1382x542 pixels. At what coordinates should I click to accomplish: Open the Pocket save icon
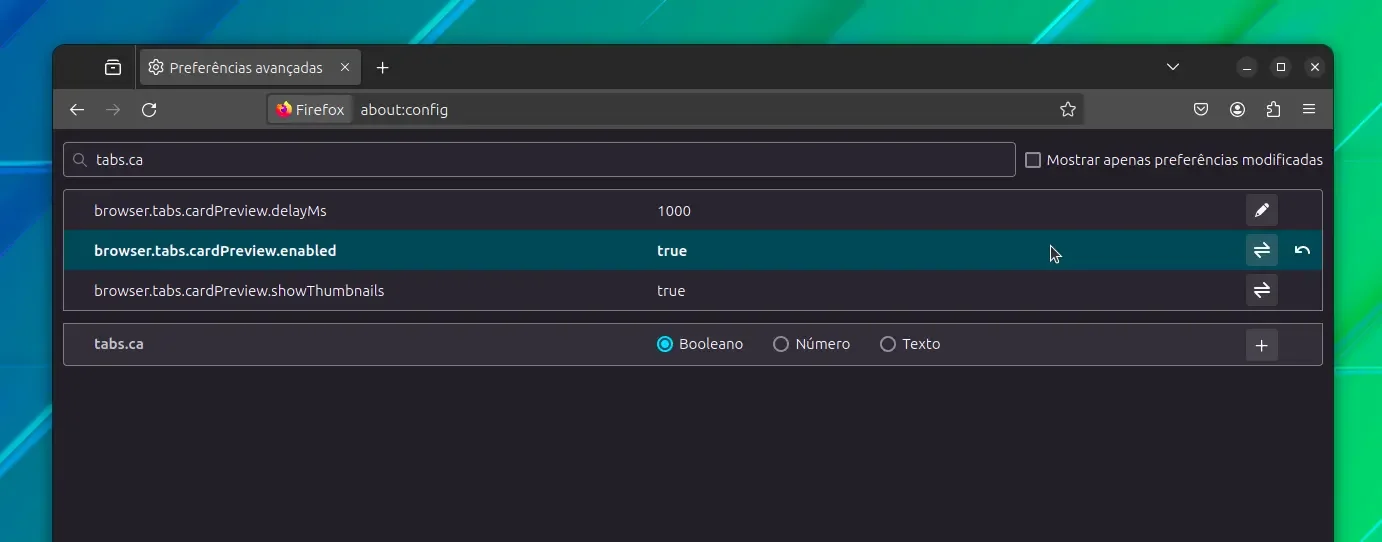(x=1201, y=110)
